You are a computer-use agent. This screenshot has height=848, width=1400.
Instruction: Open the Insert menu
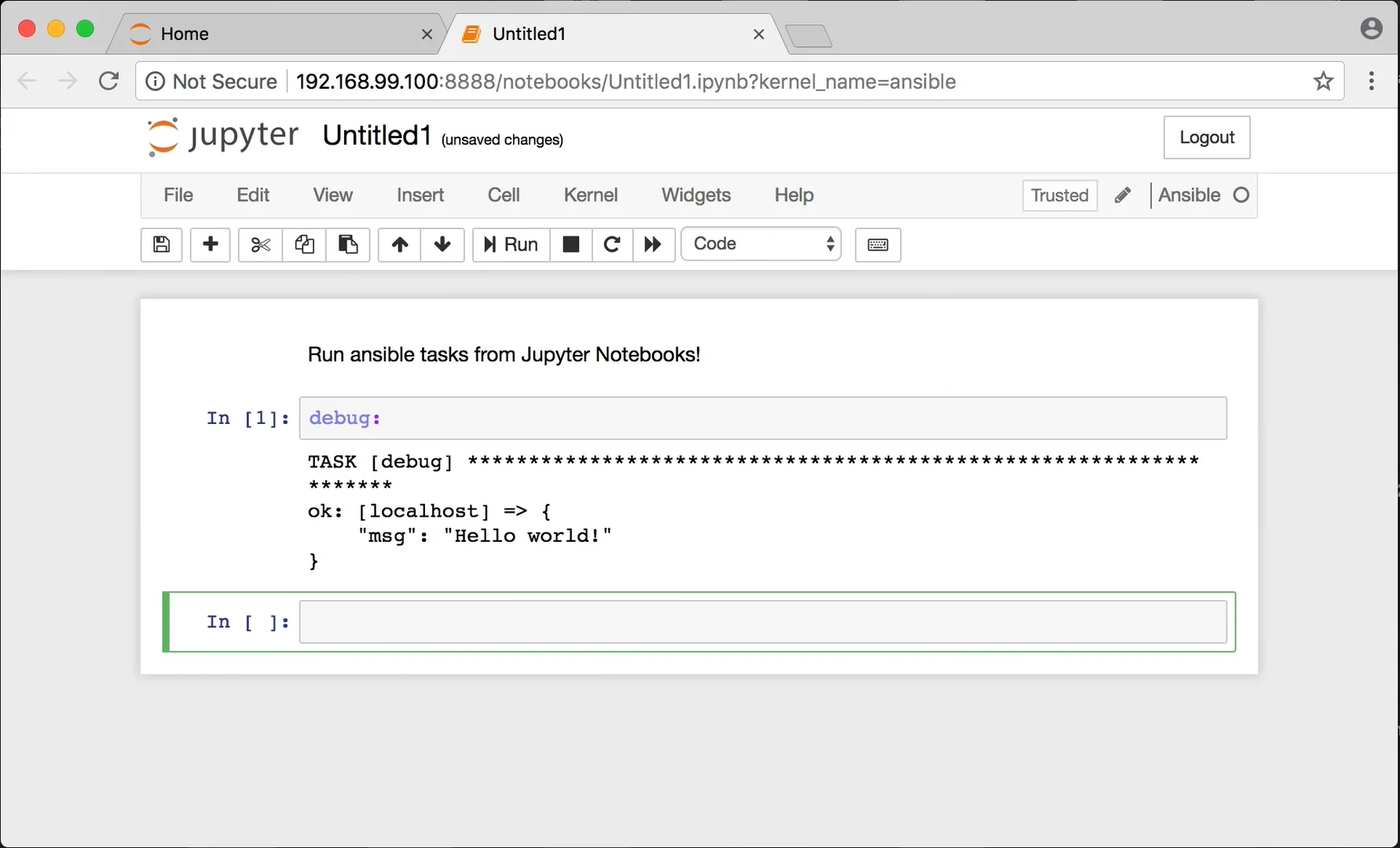point(420,195)
